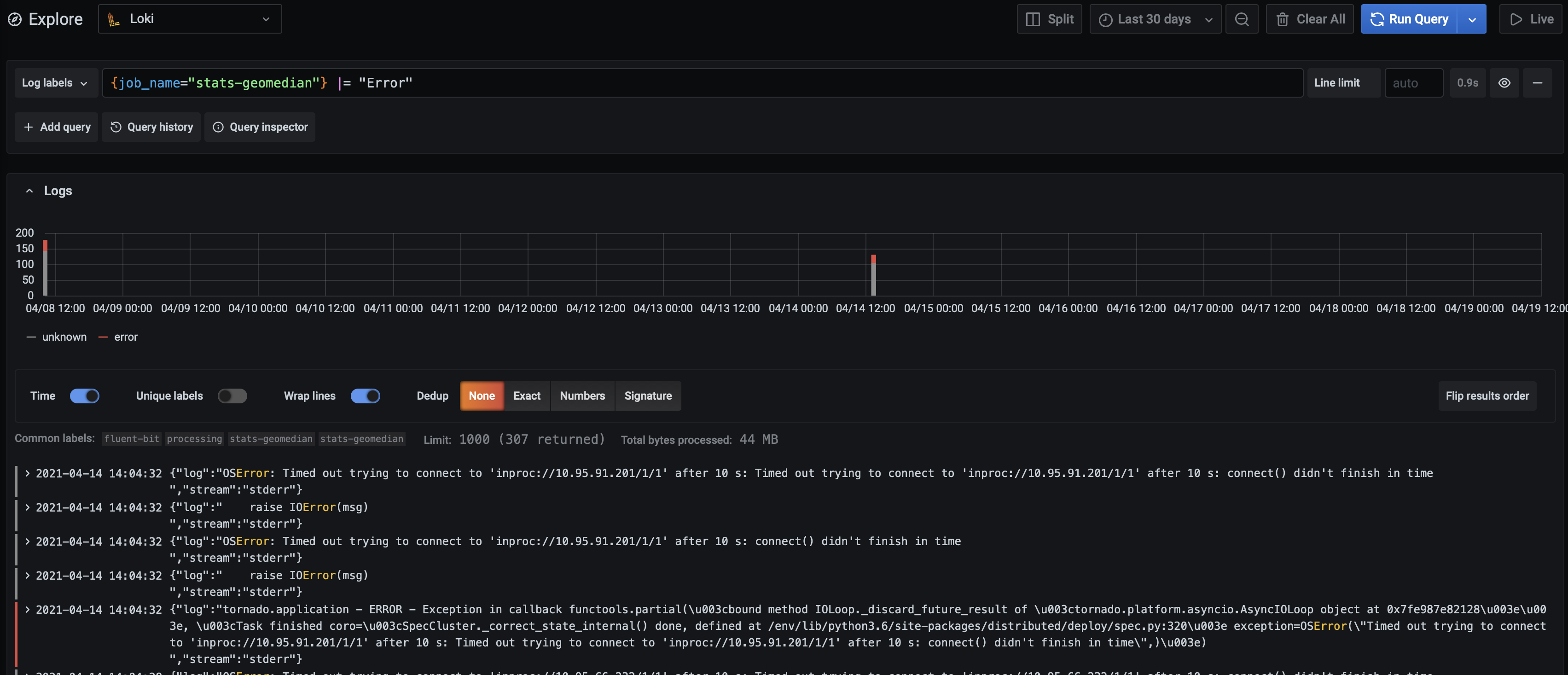Click the Clear All trash button

pos(1309,19)
